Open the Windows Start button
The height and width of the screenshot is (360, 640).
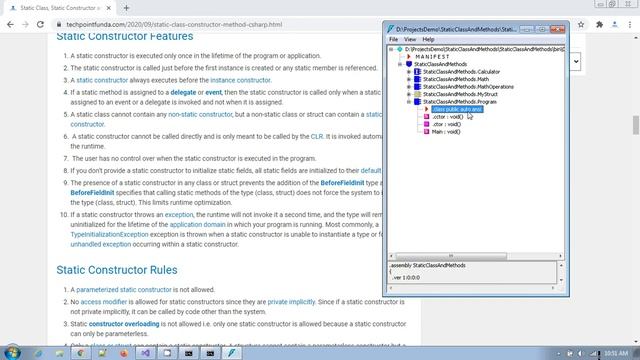12,353
